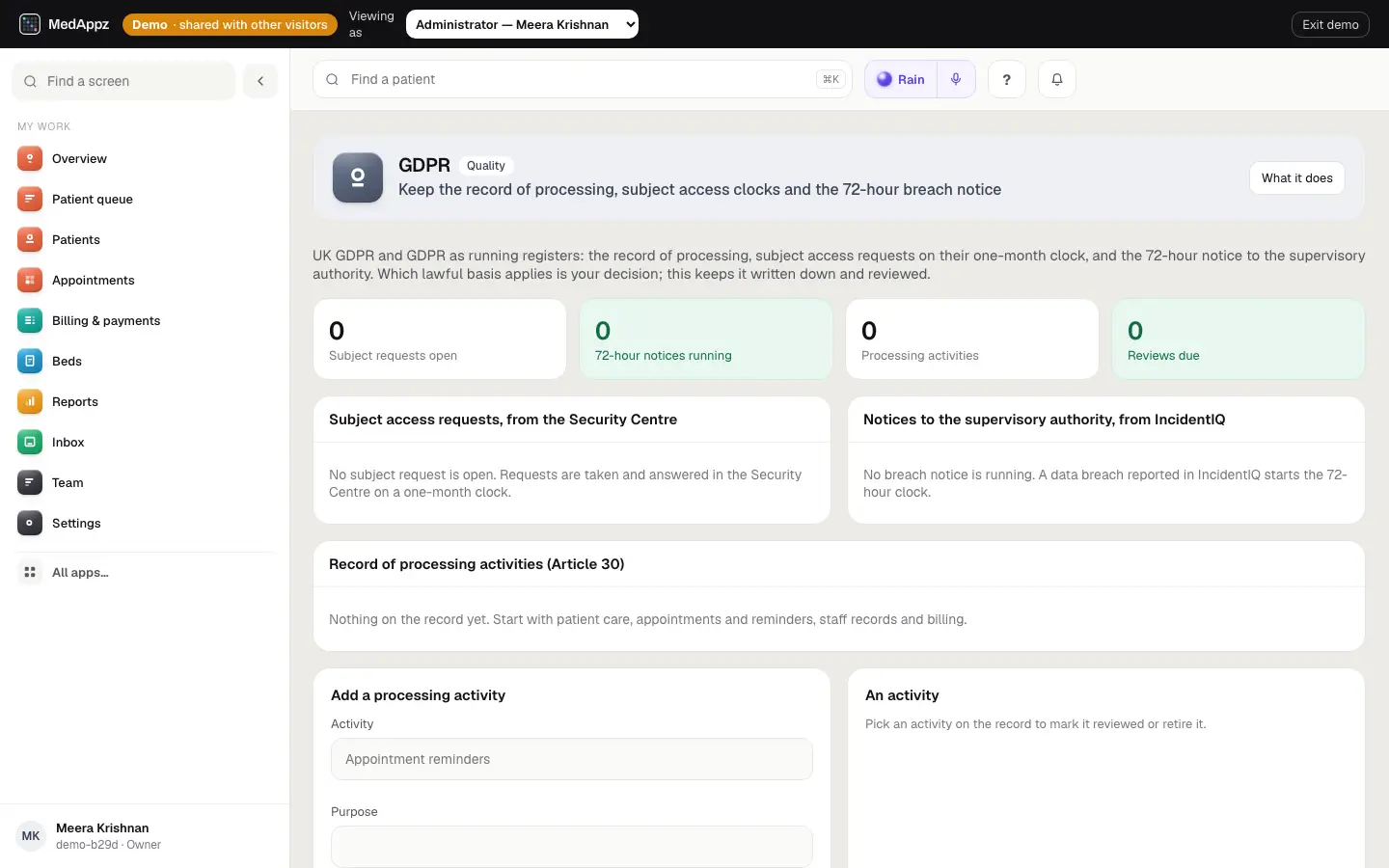Focus the Find a patient search box
The image size is (1389, 868).
pos(583,79)
